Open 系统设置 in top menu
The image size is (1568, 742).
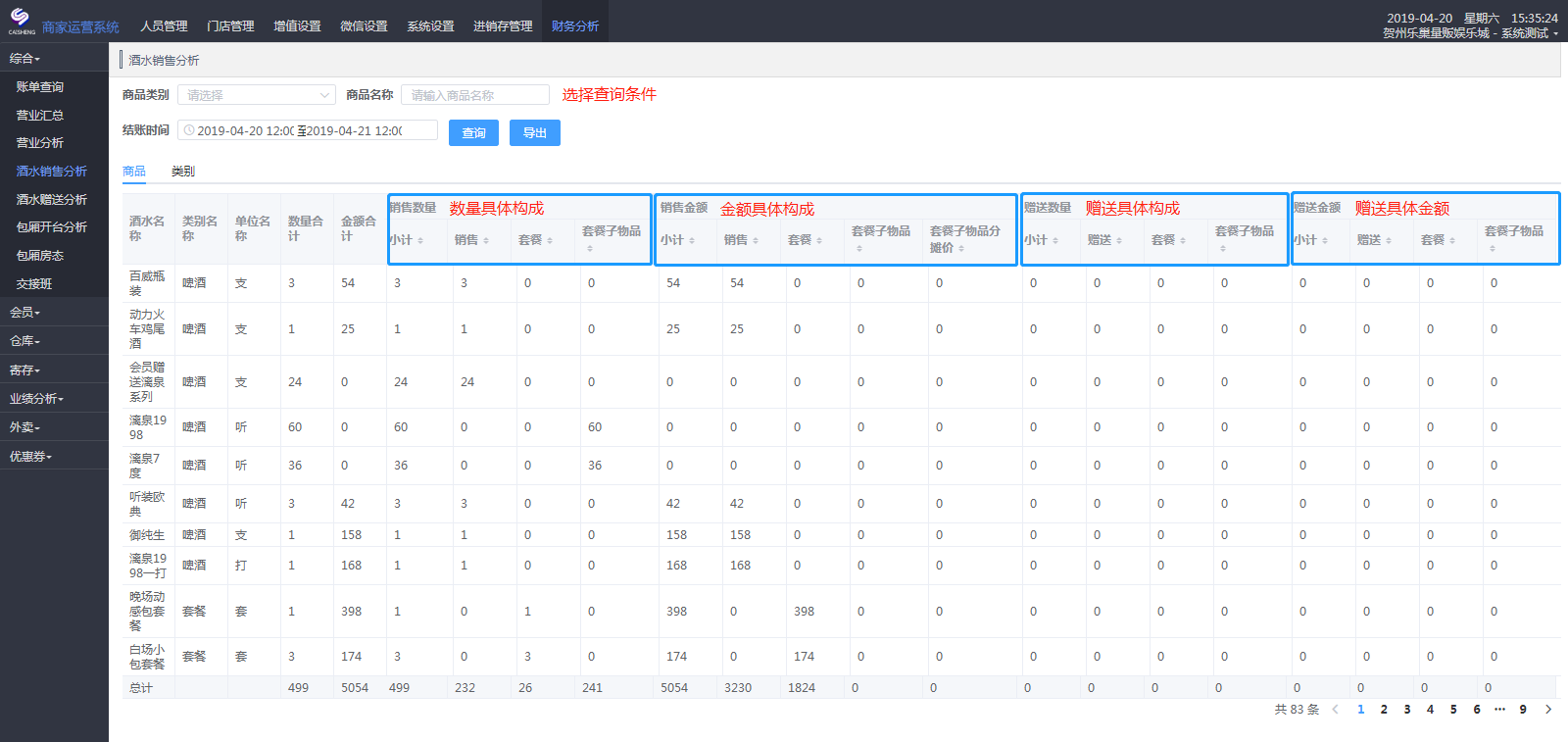coord(430,26)
